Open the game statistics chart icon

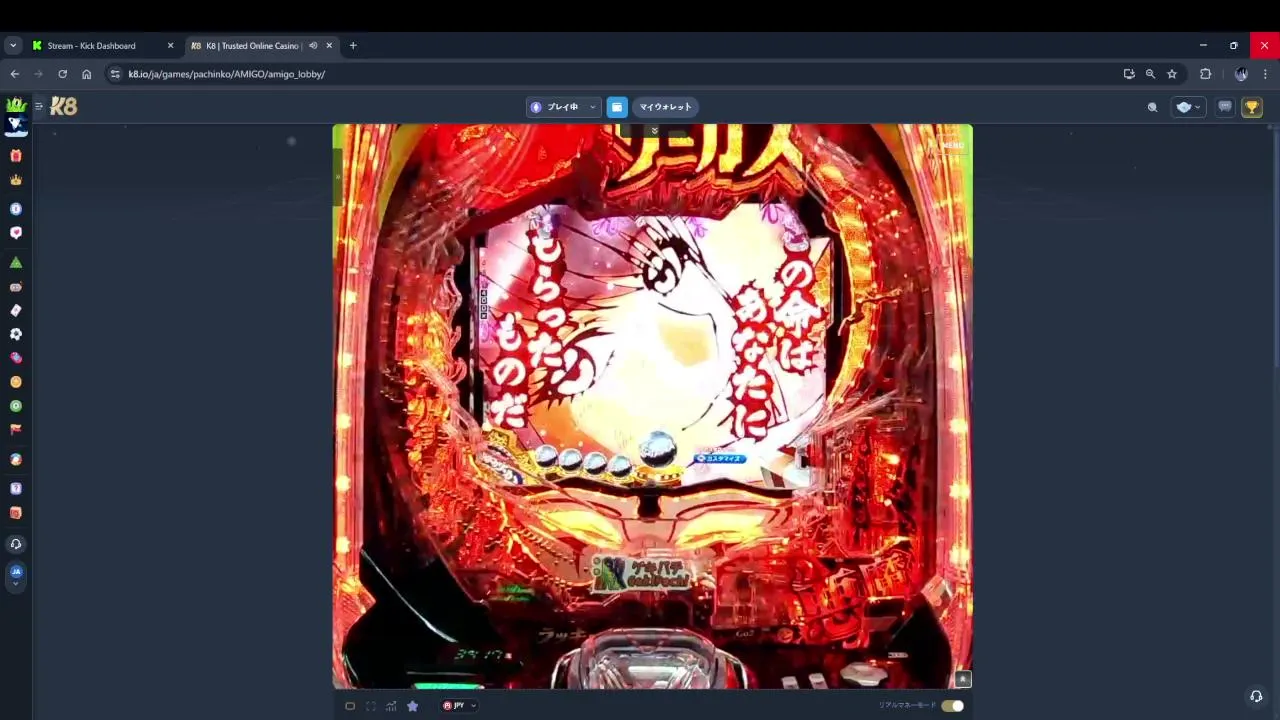point(391,706)
